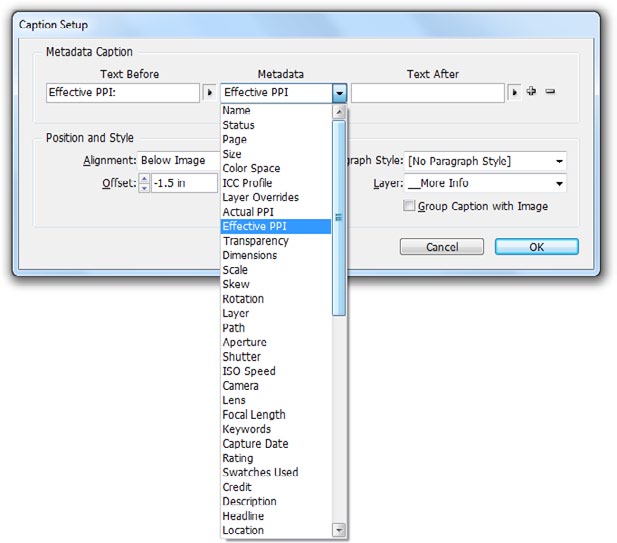Click the empty Text After field
Screen dimensions: 617x543
coord(428,93)
